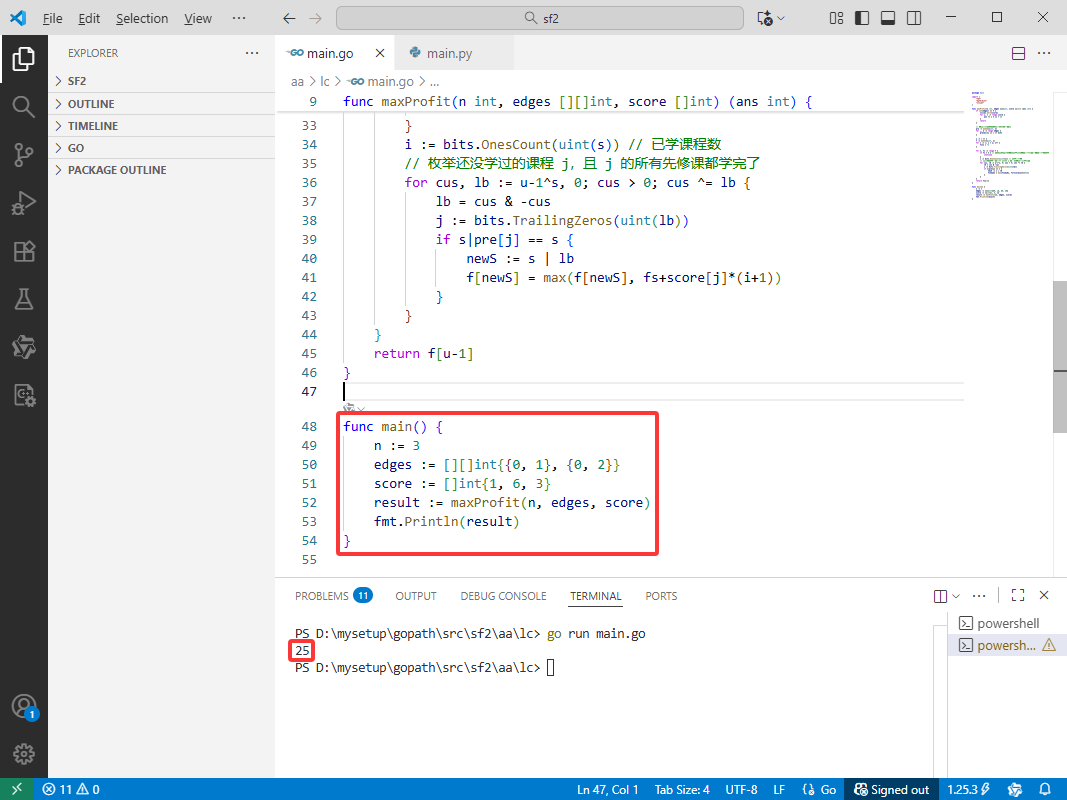Screen dimensions: 1067x800
Task: Open the Source Control view
Action: (24, 155)
